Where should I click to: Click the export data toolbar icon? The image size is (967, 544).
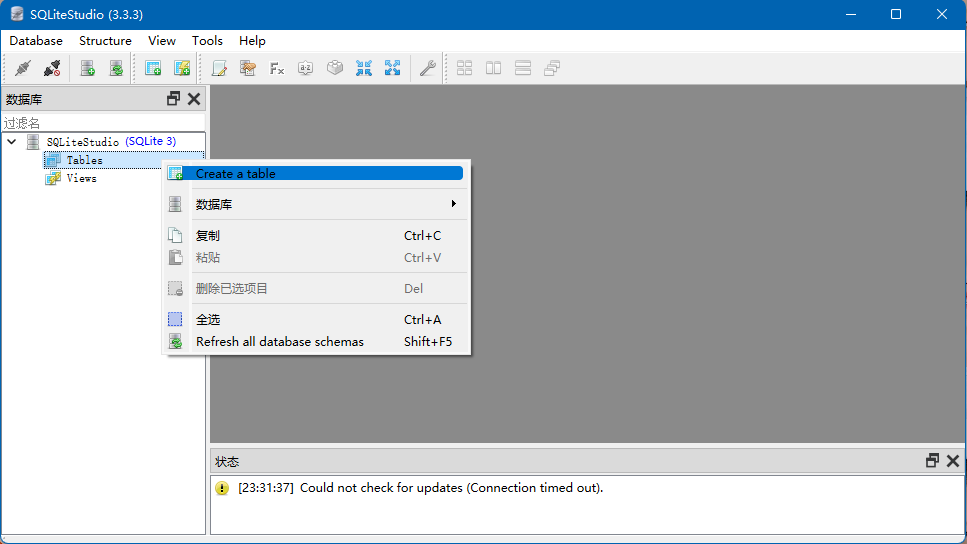(x=392, y=68)
